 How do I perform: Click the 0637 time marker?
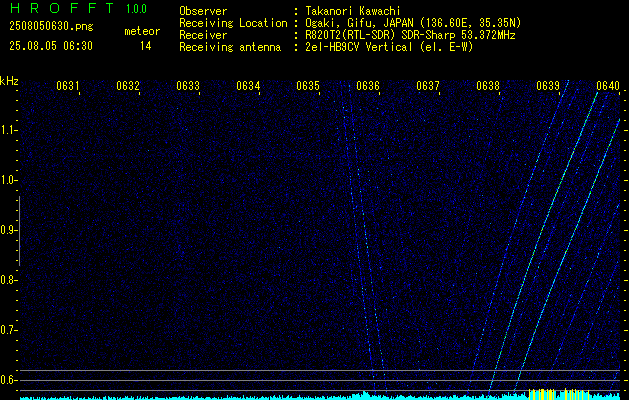428,86
